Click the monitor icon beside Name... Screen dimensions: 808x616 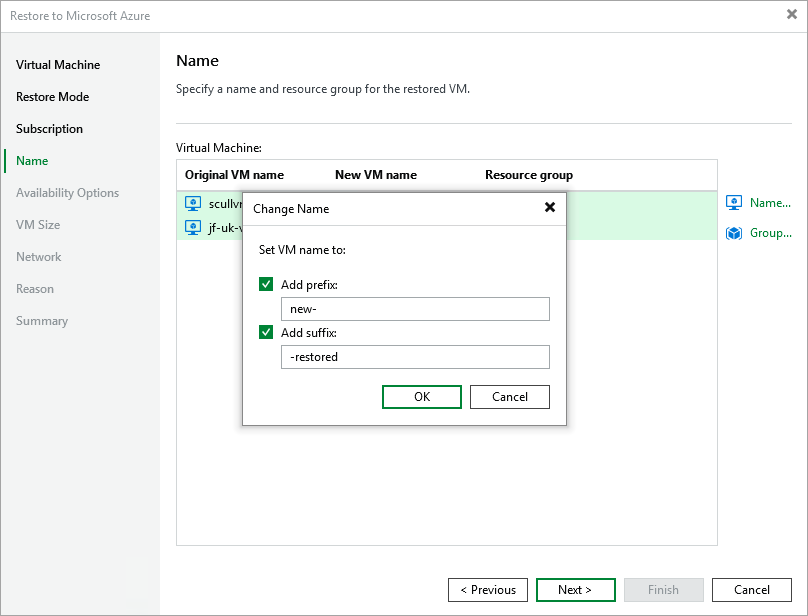click(734, 203)
